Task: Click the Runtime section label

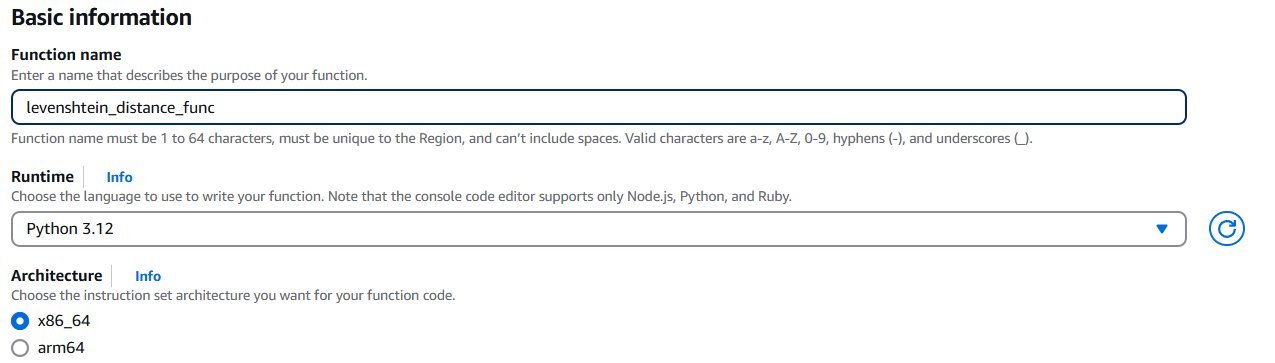Action: [42, 176]
